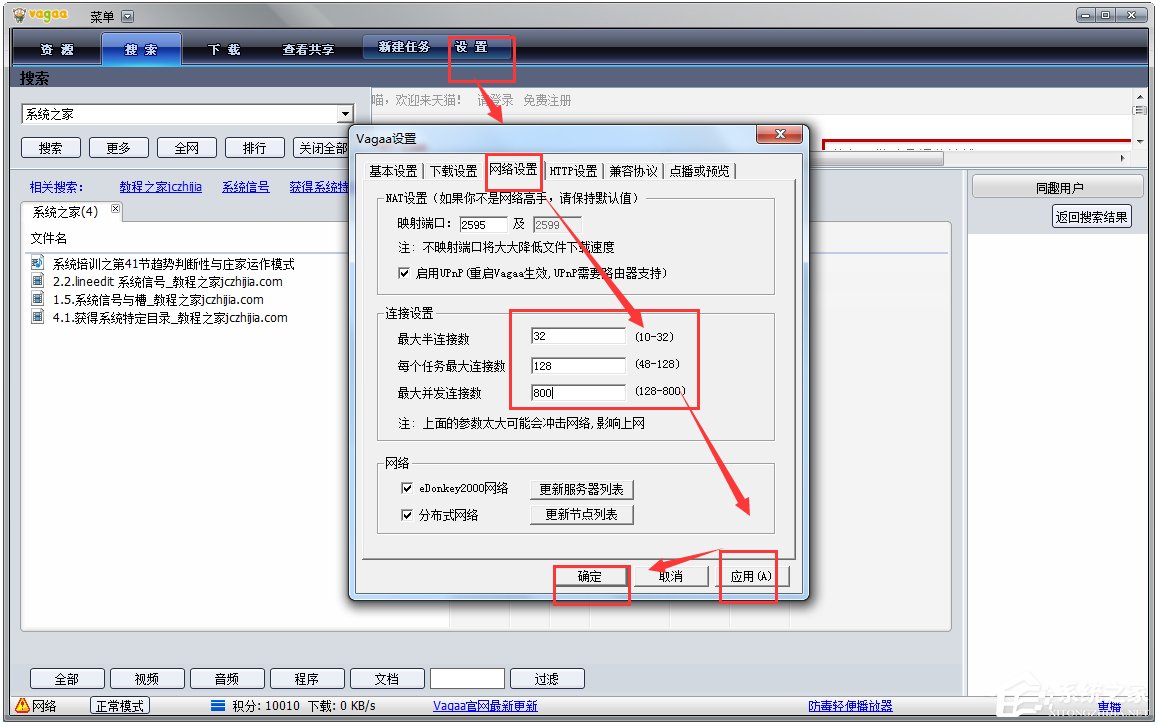This screenshot has height=726, width=1158.
Task: Switch to 点播或预览 tab in dialog
Action: [x=699, y=171]
